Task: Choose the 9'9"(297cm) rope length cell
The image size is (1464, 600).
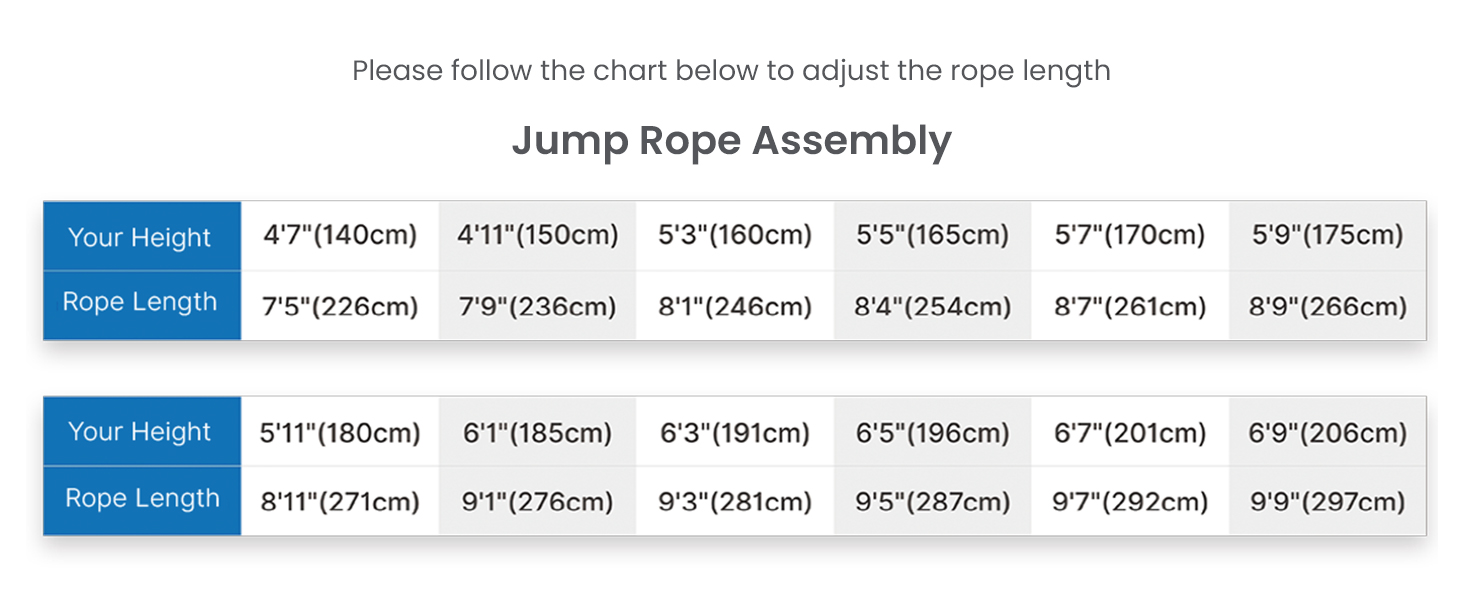Action: click(x=1328, y=501)
